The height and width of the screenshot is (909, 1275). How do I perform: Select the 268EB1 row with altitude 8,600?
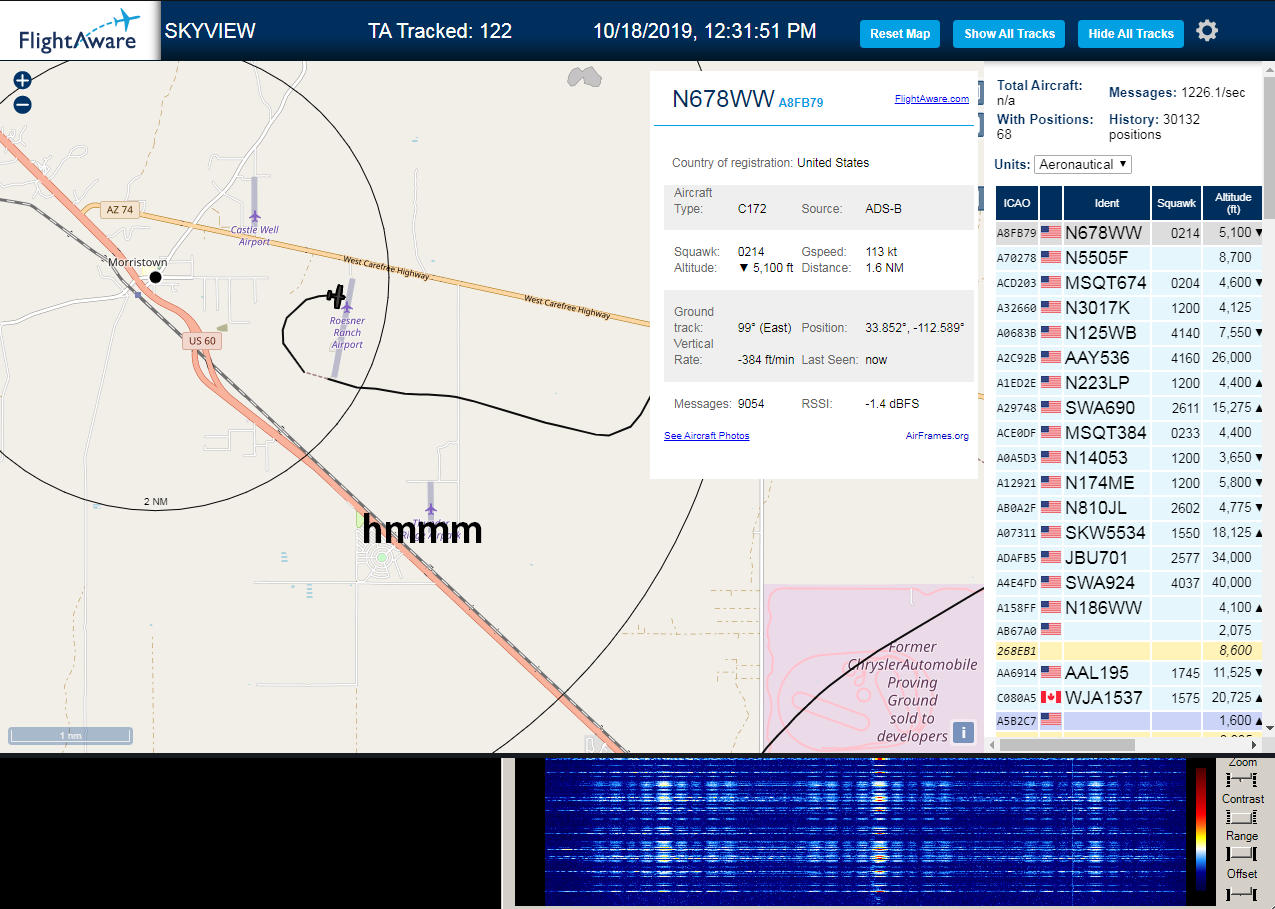pyautogui.click(x=1129, y=650)
